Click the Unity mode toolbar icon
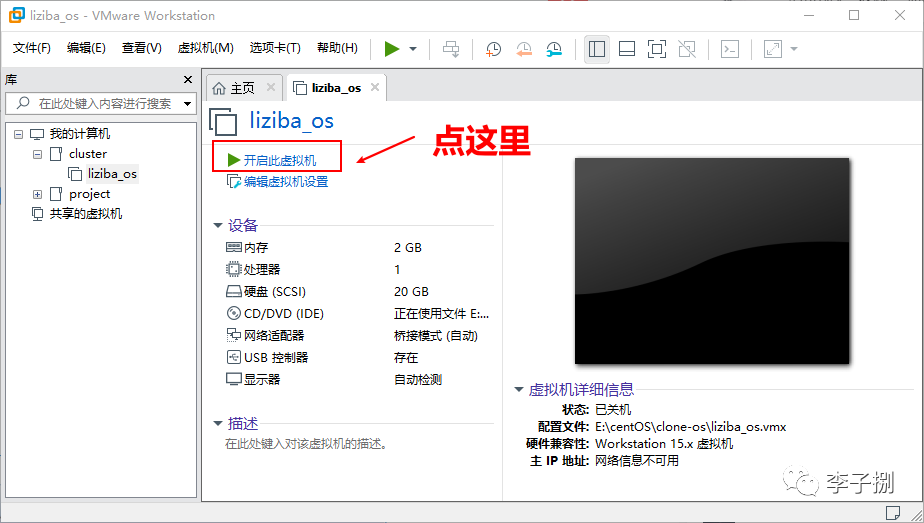Screen dimensions: 924x523 (687, 49)
